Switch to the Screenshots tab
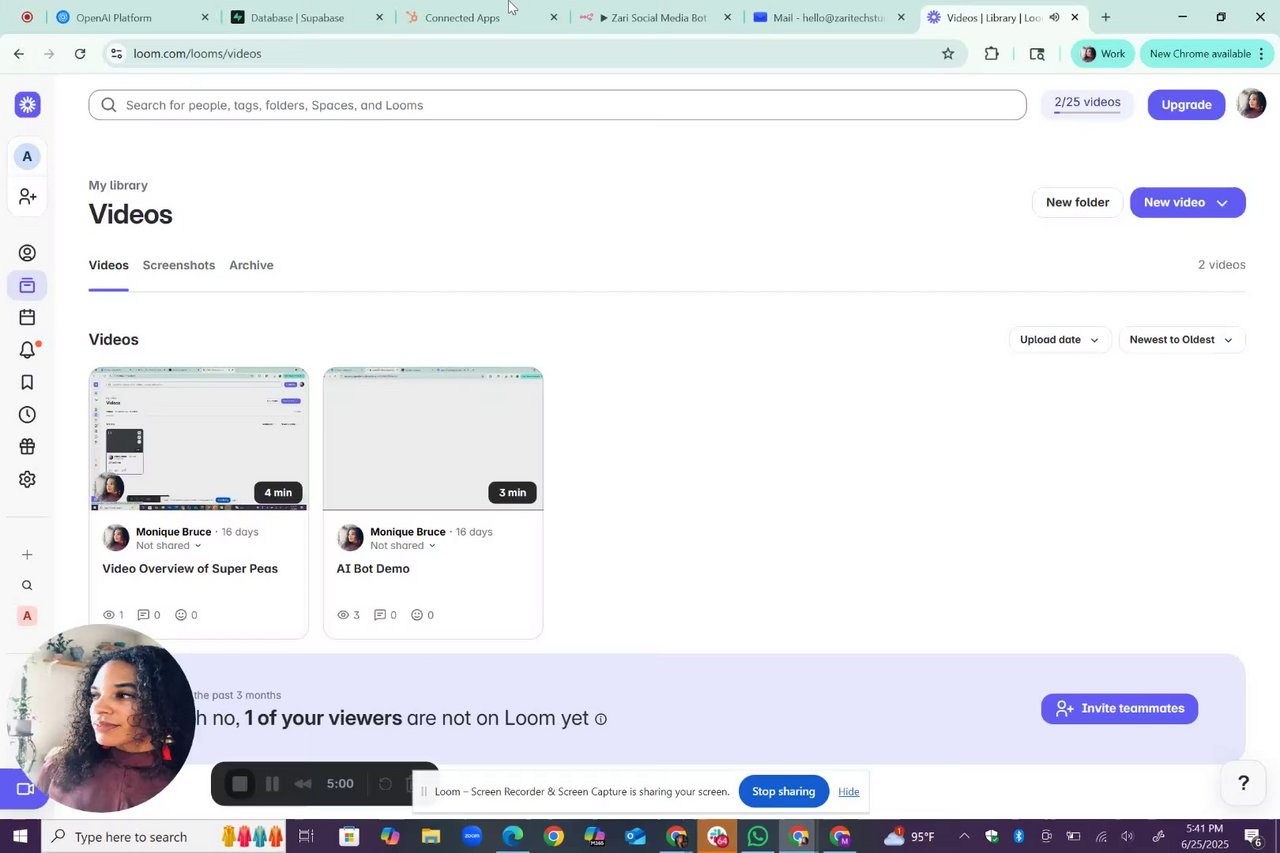The image size is (1280, 853). (178, 265)
